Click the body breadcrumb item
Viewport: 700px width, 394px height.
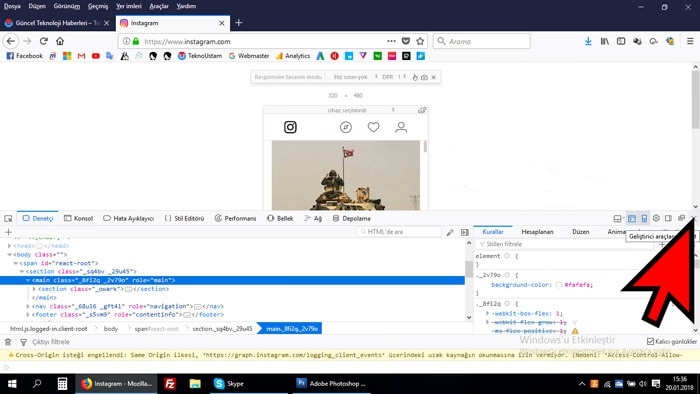(x=111, y=329)
